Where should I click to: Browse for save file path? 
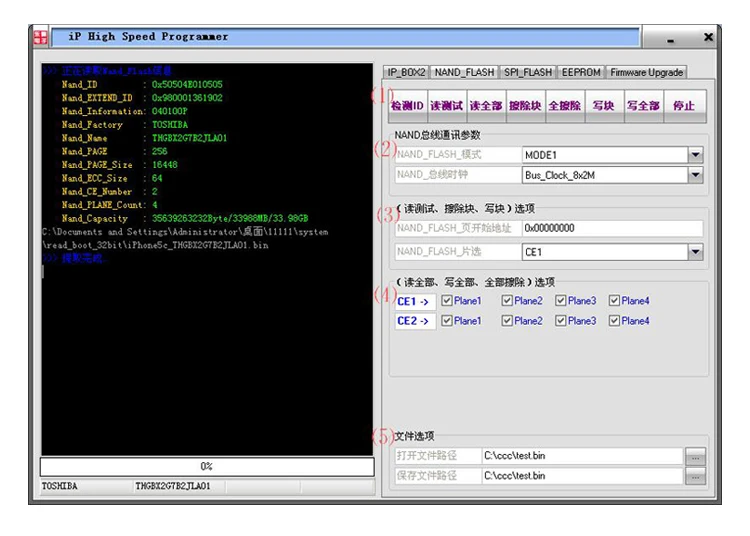[x=695, y=476]
